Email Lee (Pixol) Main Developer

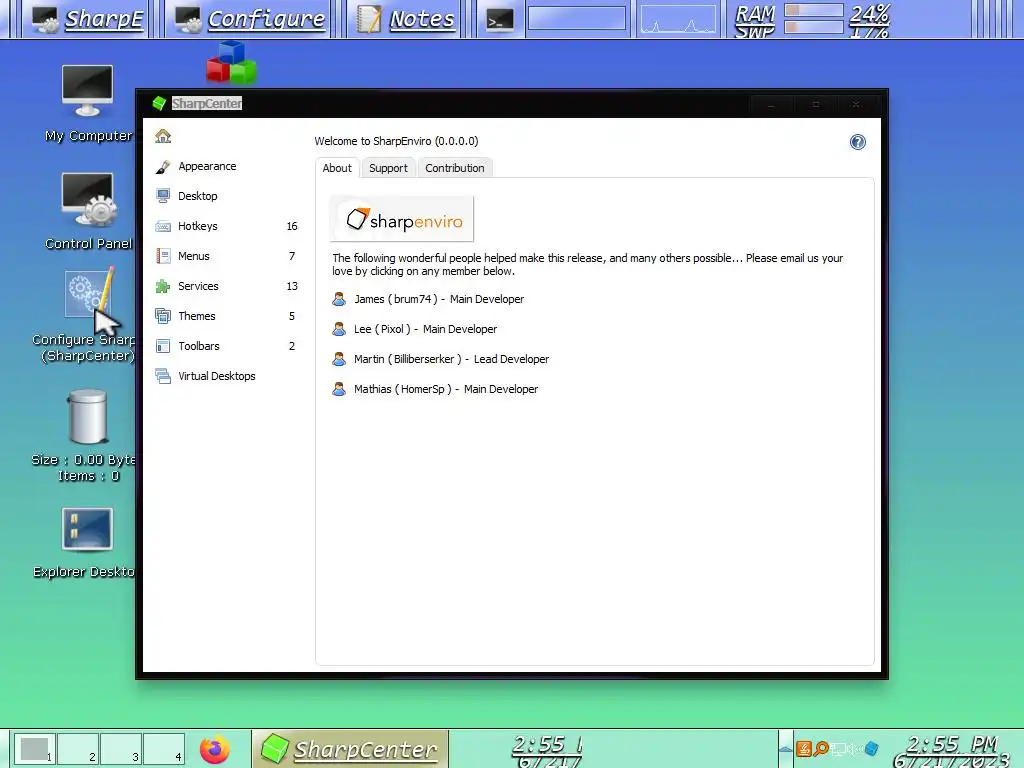[425, 329]
